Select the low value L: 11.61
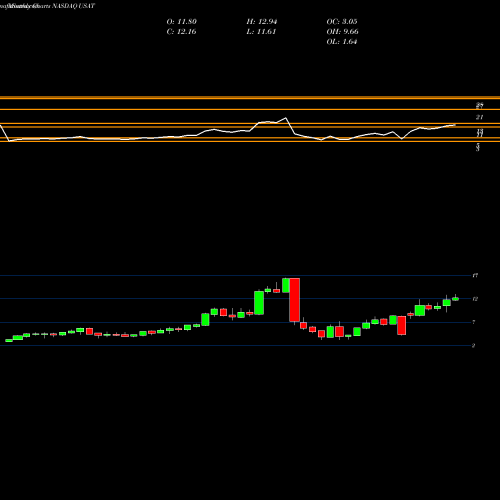 coord(261,32)
